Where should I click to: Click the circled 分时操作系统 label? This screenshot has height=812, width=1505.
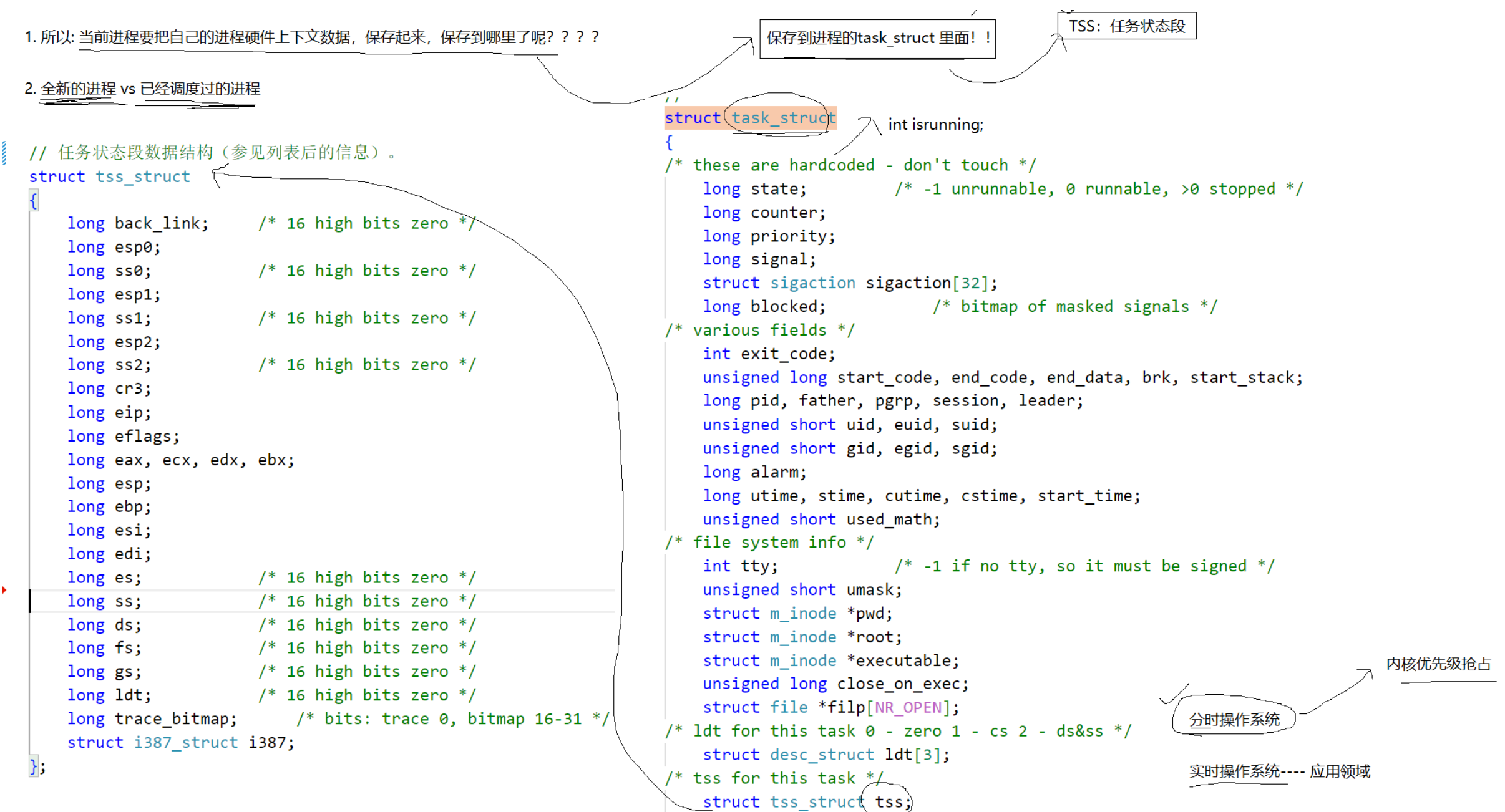pos(1234,719)
